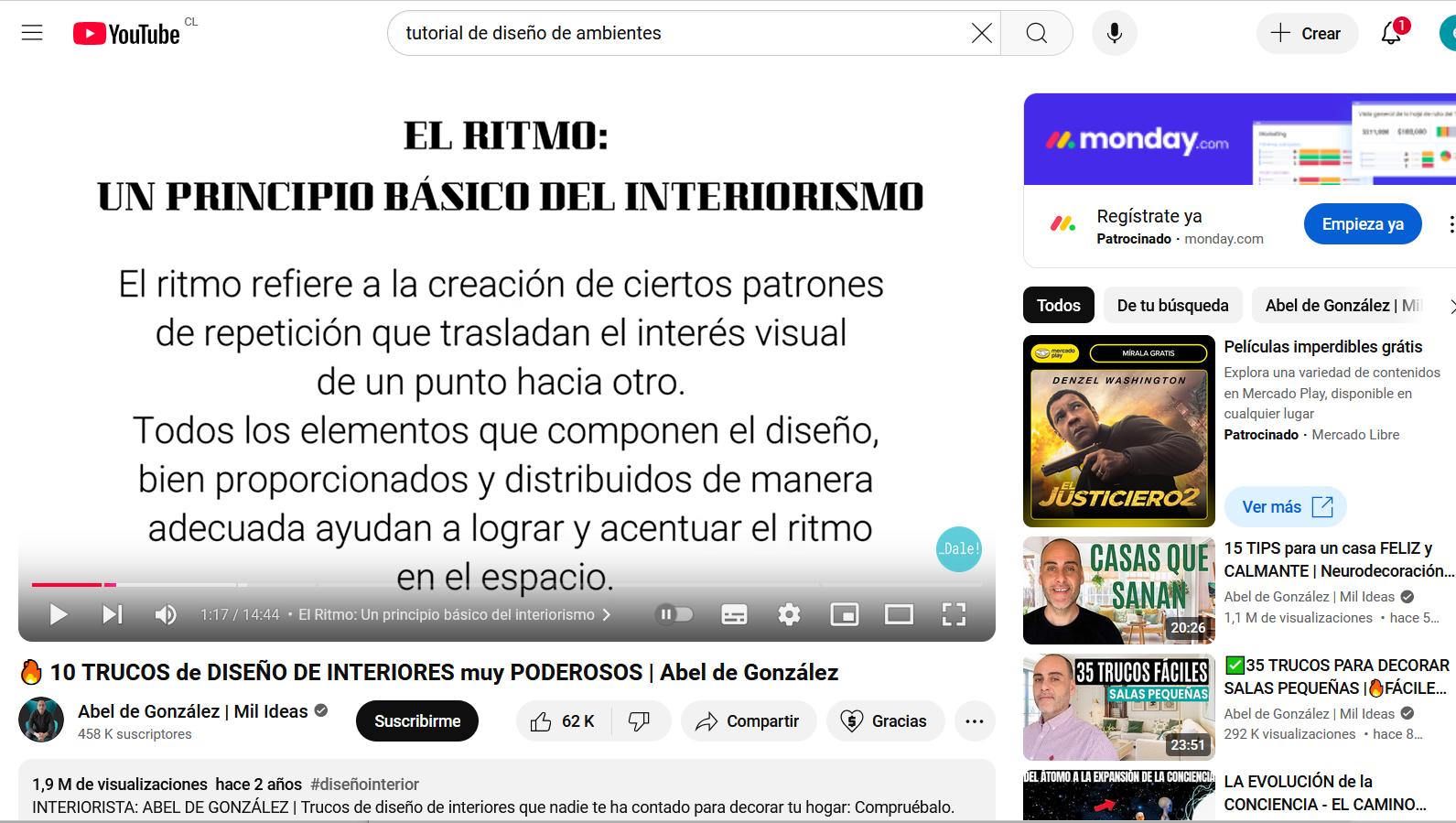Click 1,9 M de visualizaciones text
1456x823 pixels.
(120, 785)
